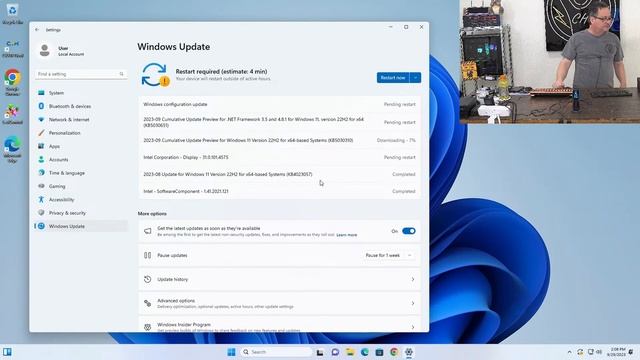Maximize the Settings window
Viewport: 640px width, 360px height.
point(406,27)
